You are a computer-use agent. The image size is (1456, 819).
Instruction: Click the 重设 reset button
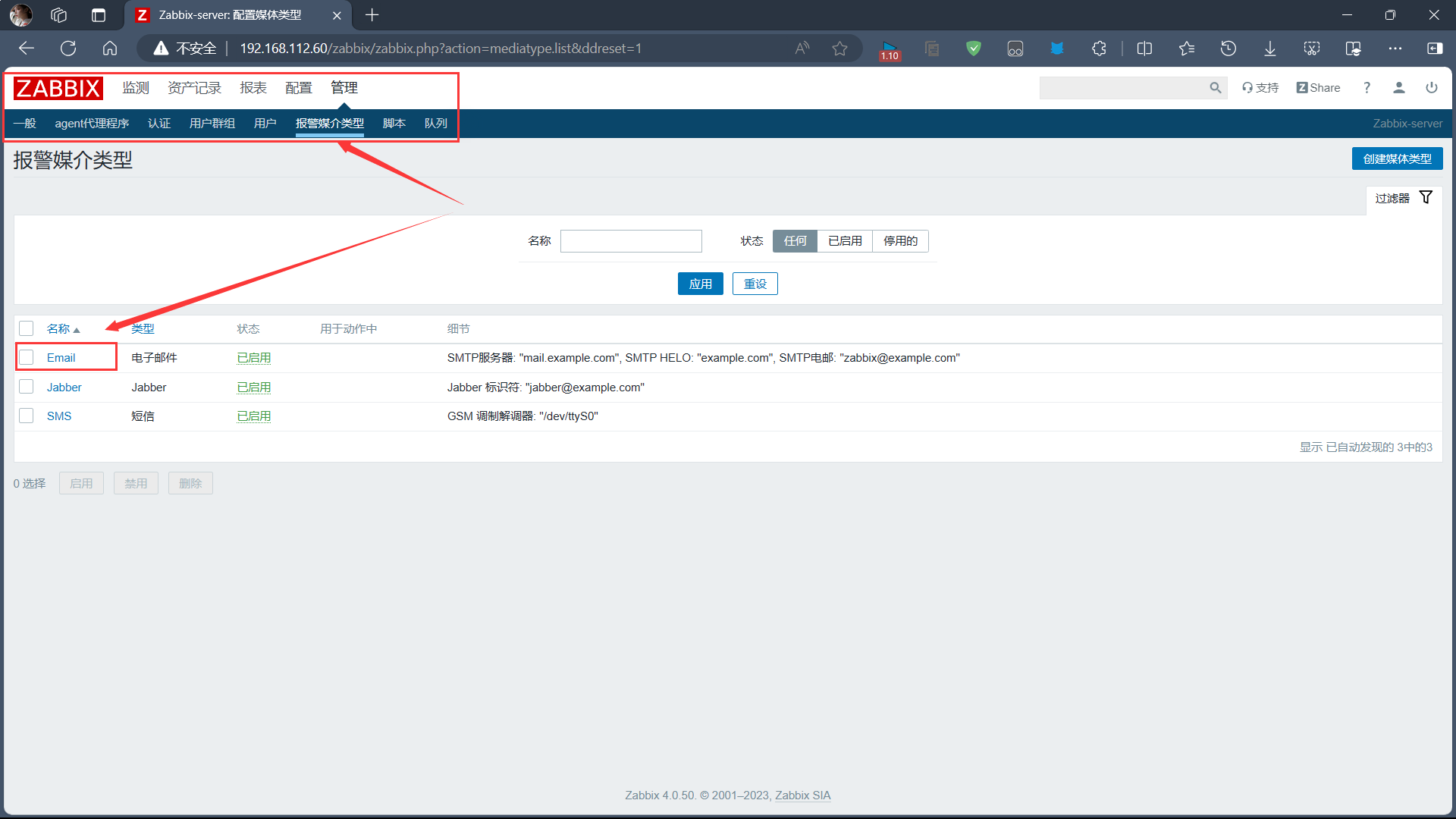pos(755,284)
